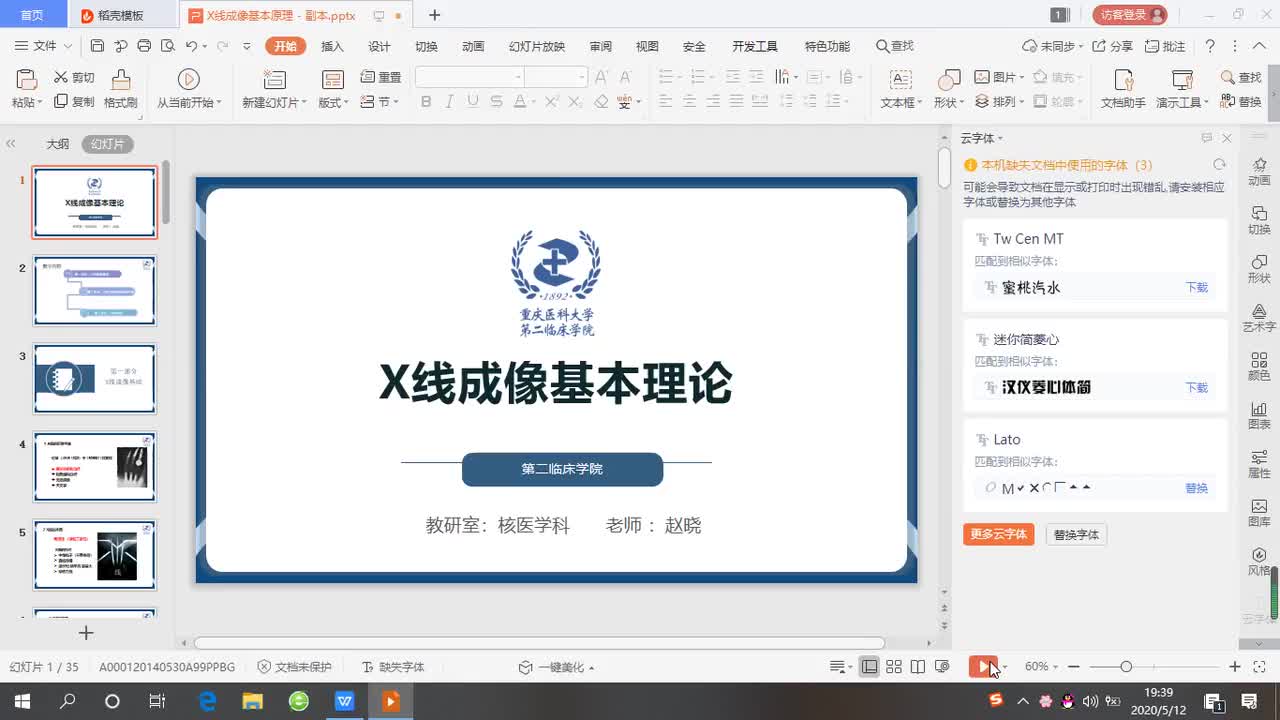Select slide 3 thumbnail
Screen dimensions: 1280x720
[x=95, y=378]
